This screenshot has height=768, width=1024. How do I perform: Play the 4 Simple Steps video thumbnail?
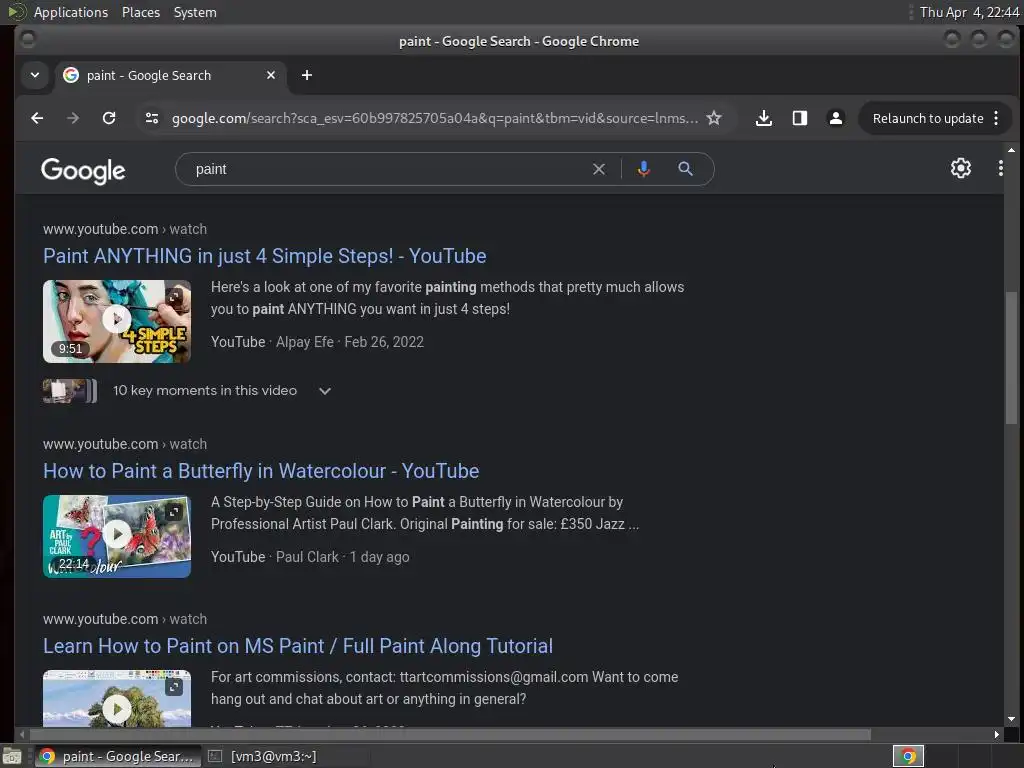point(117,321)
